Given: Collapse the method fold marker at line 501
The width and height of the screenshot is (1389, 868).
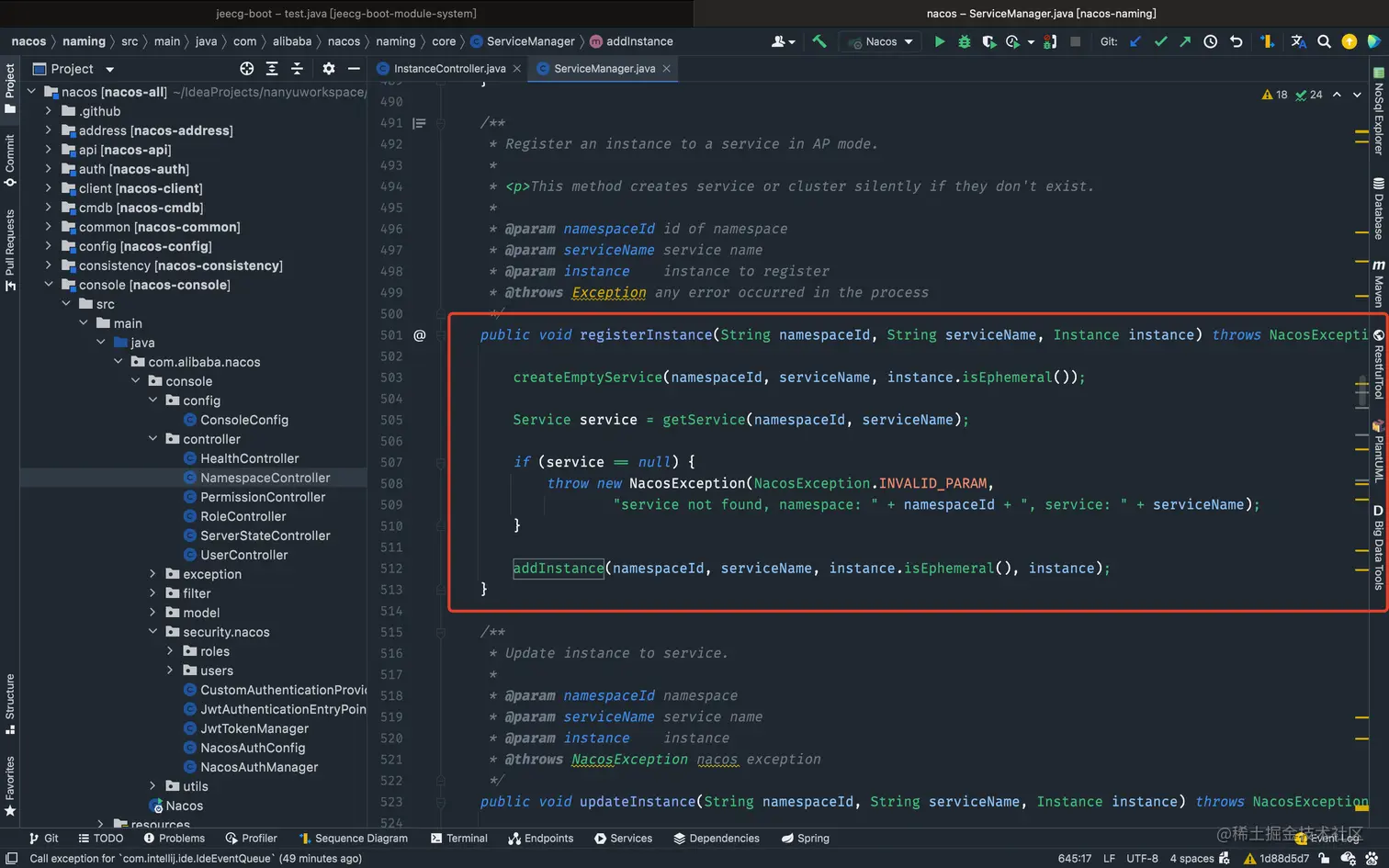Looking at the screenshot, I should [441, 335].
